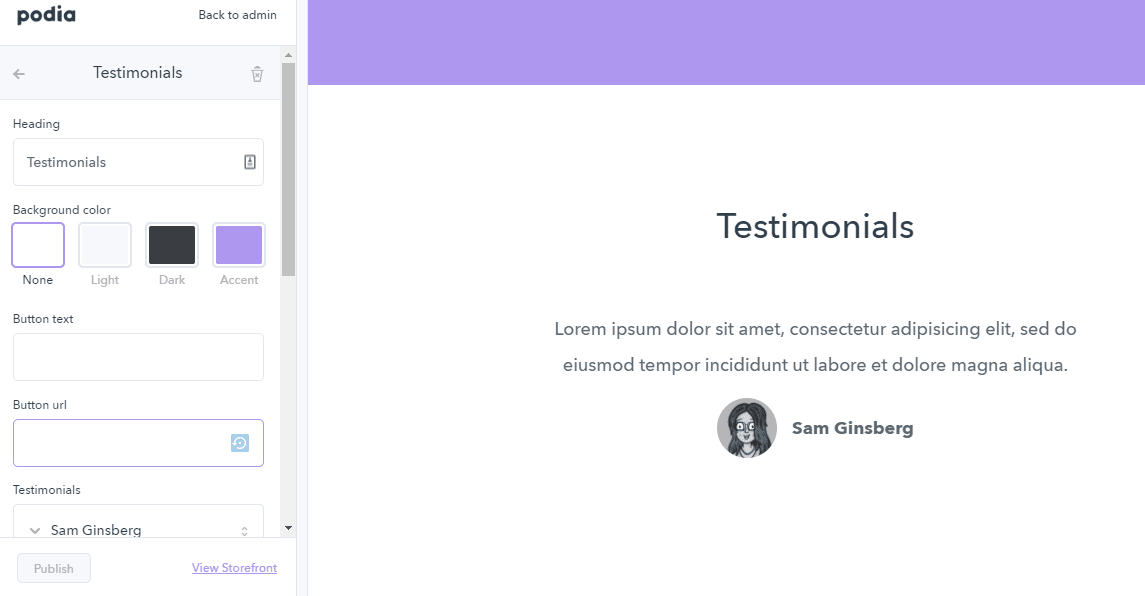1145x596 pixels.
Task: Click the Lorem ipsum testimonial quote
Action: pos(815,346)
